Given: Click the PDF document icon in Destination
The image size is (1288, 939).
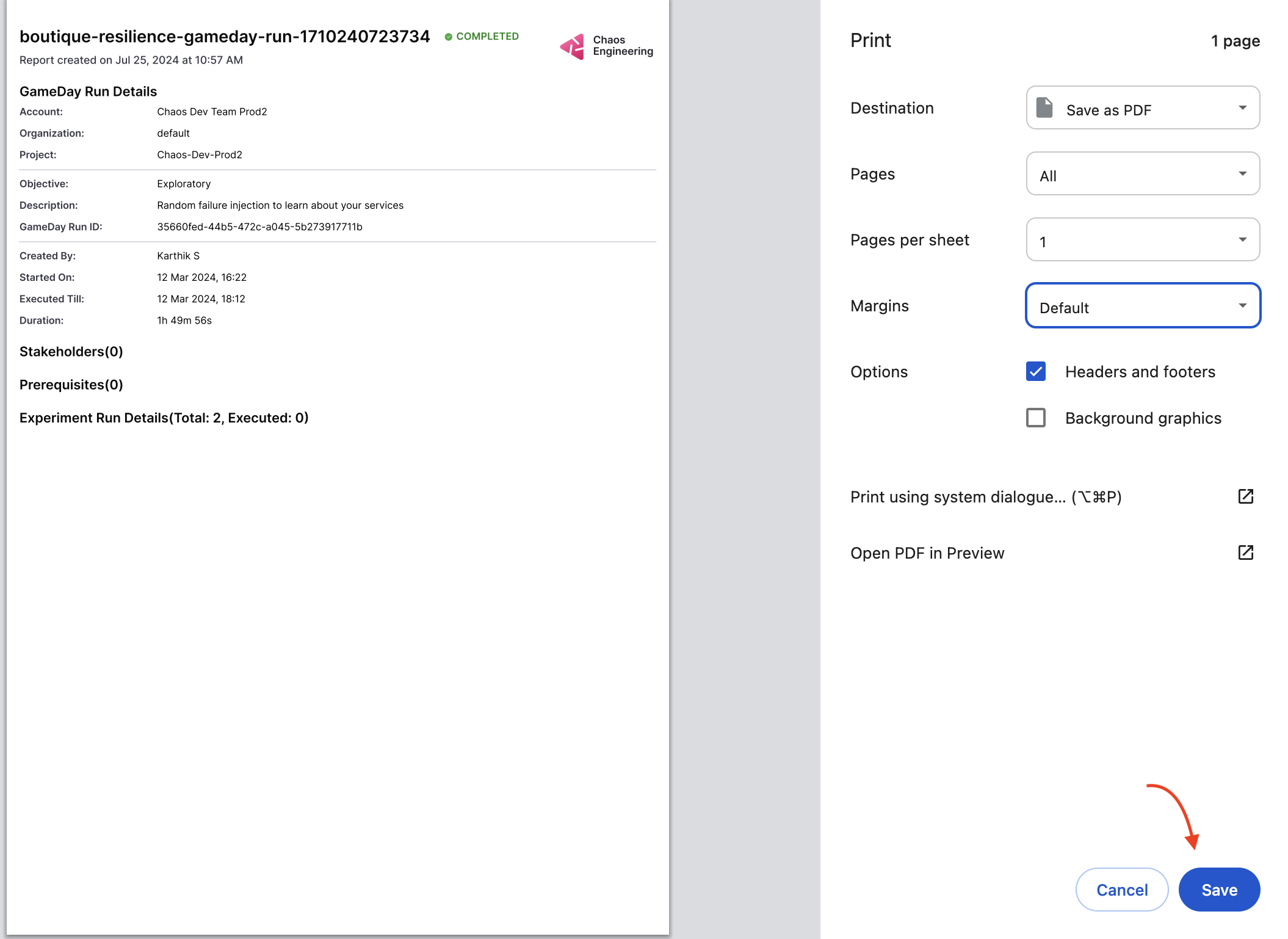Looking at the screenshot, I should pos(1044,108).
